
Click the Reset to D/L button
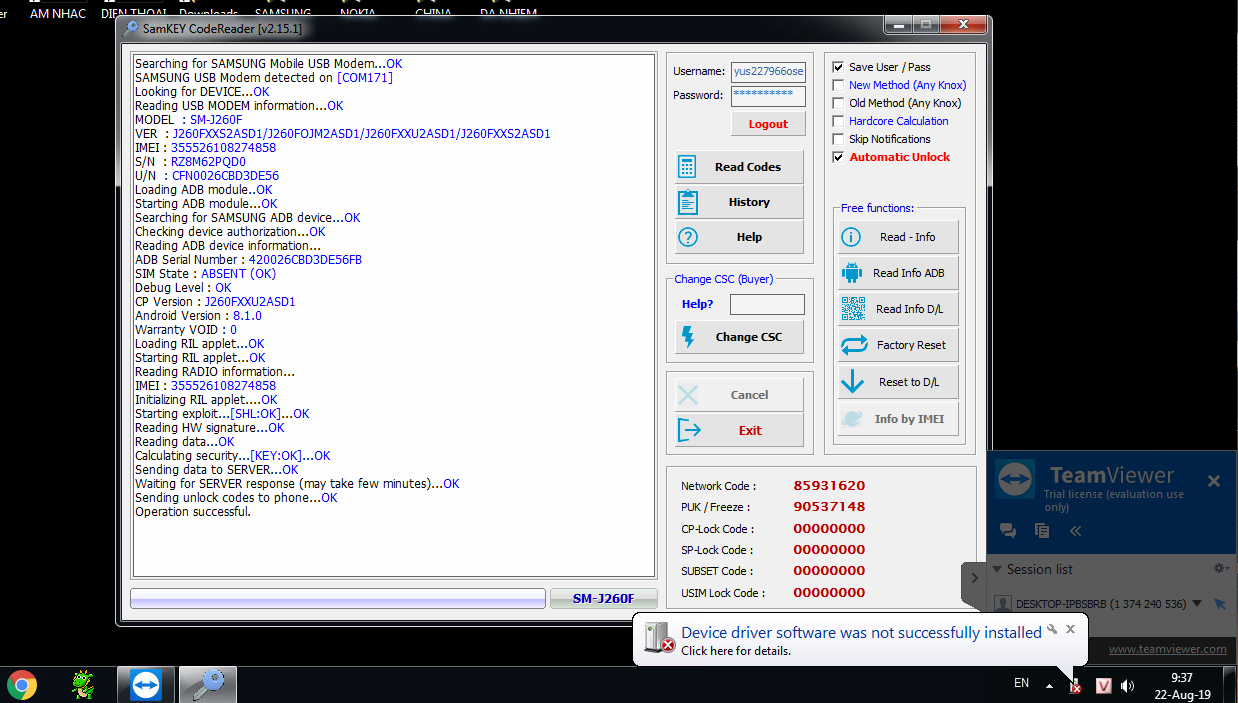pos(898,382)
